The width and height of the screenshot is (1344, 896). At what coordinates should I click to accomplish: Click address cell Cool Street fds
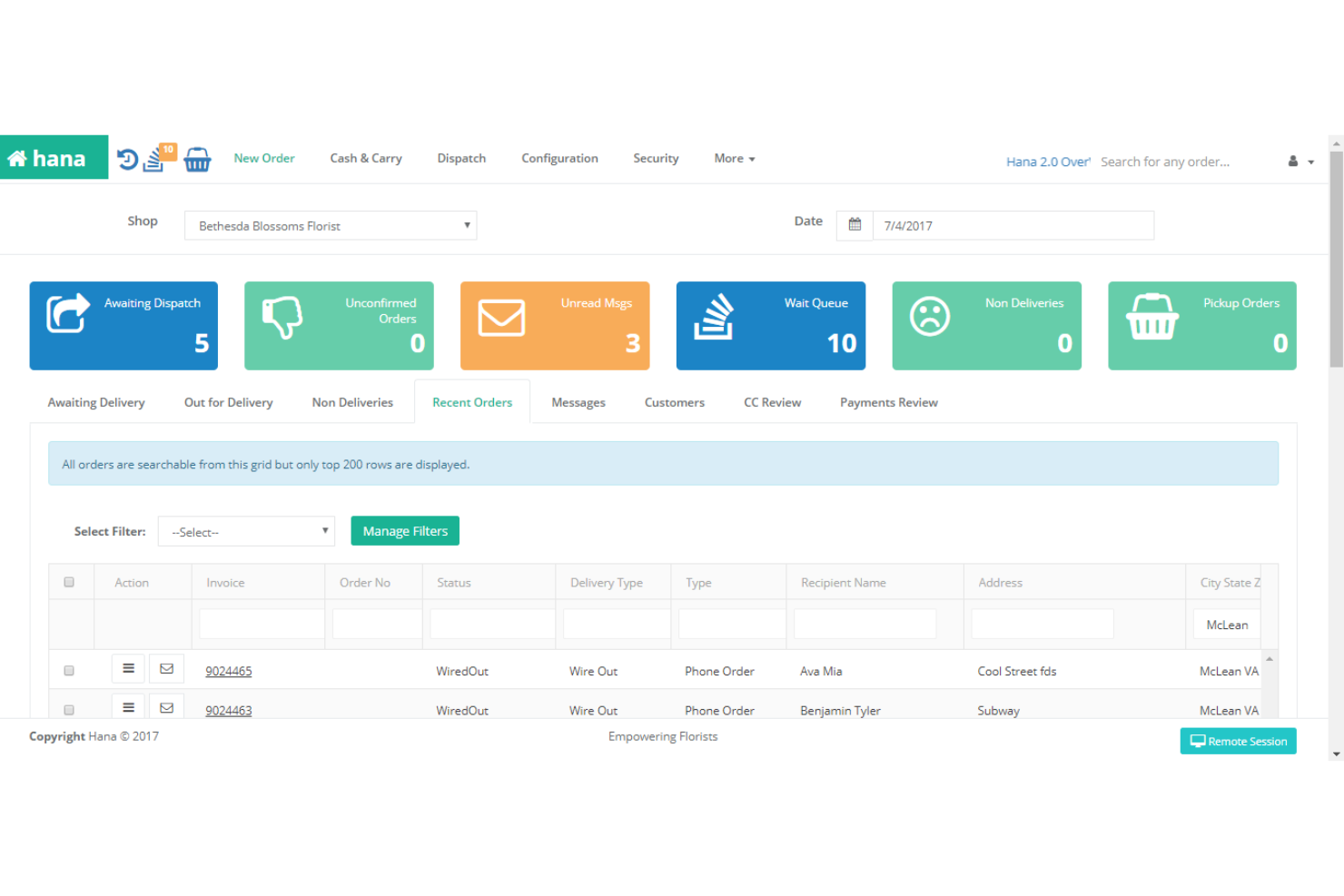tap(1017, 671)
